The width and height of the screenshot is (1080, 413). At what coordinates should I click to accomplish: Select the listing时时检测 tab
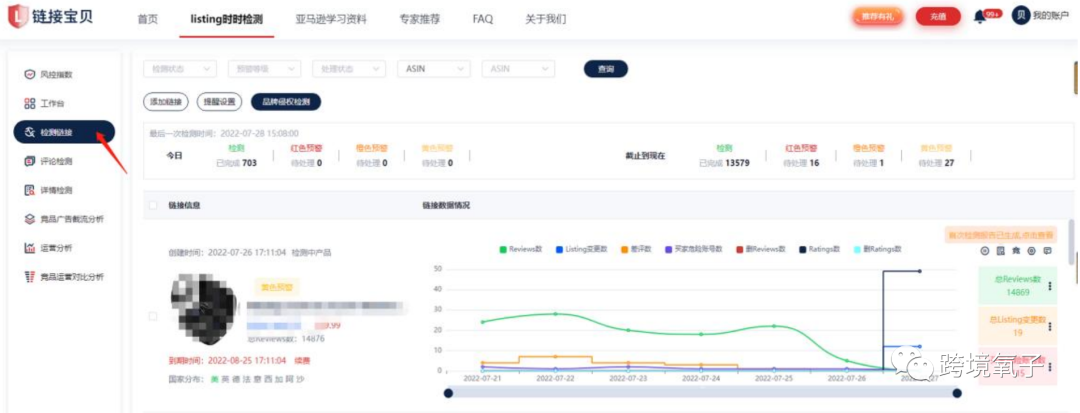pyautogui.click(x=226, y=19)
